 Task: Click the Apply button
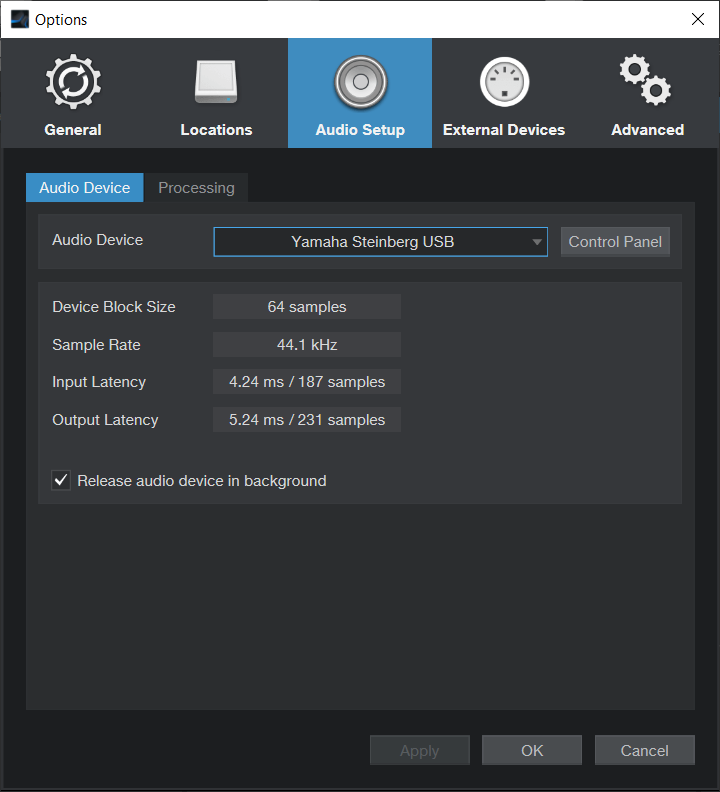419,751
